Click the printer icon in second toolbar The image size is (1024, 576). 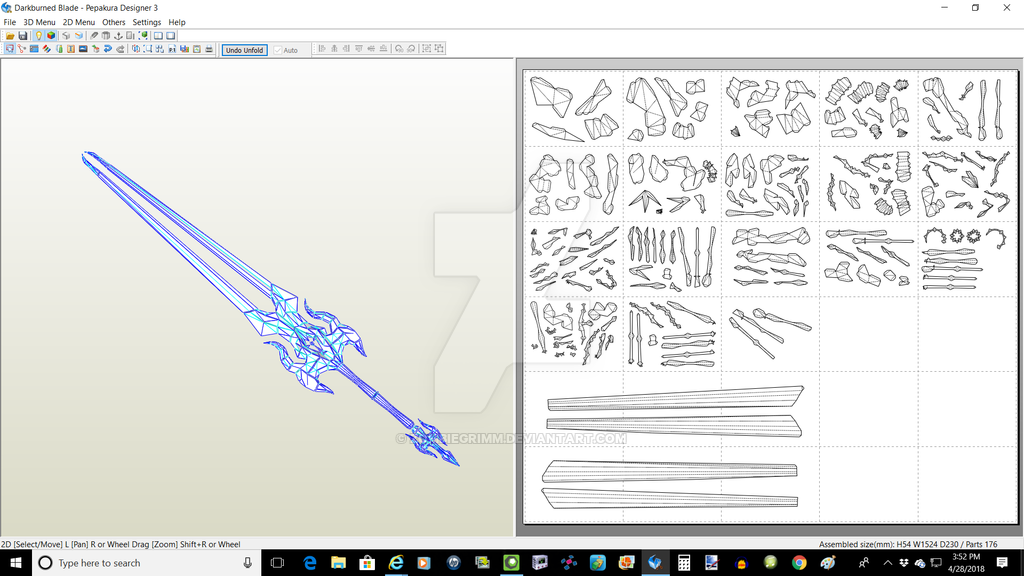coord(209,49)
